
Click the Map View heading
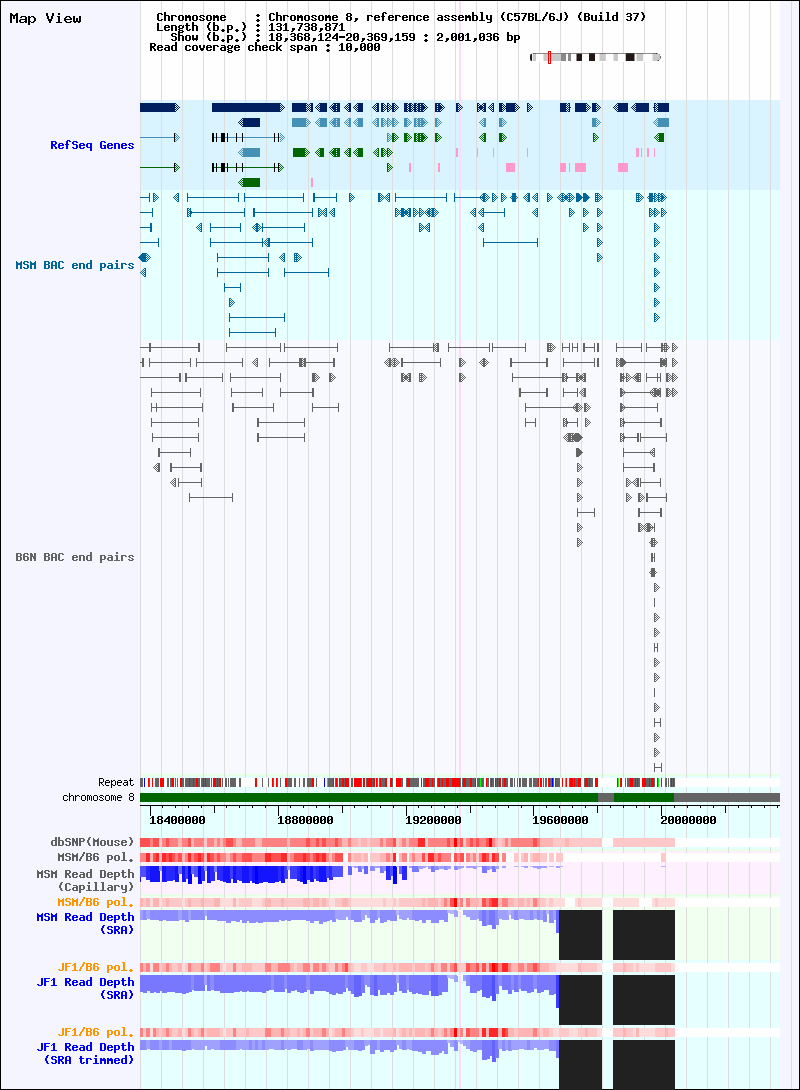click(x=45, y=19)
